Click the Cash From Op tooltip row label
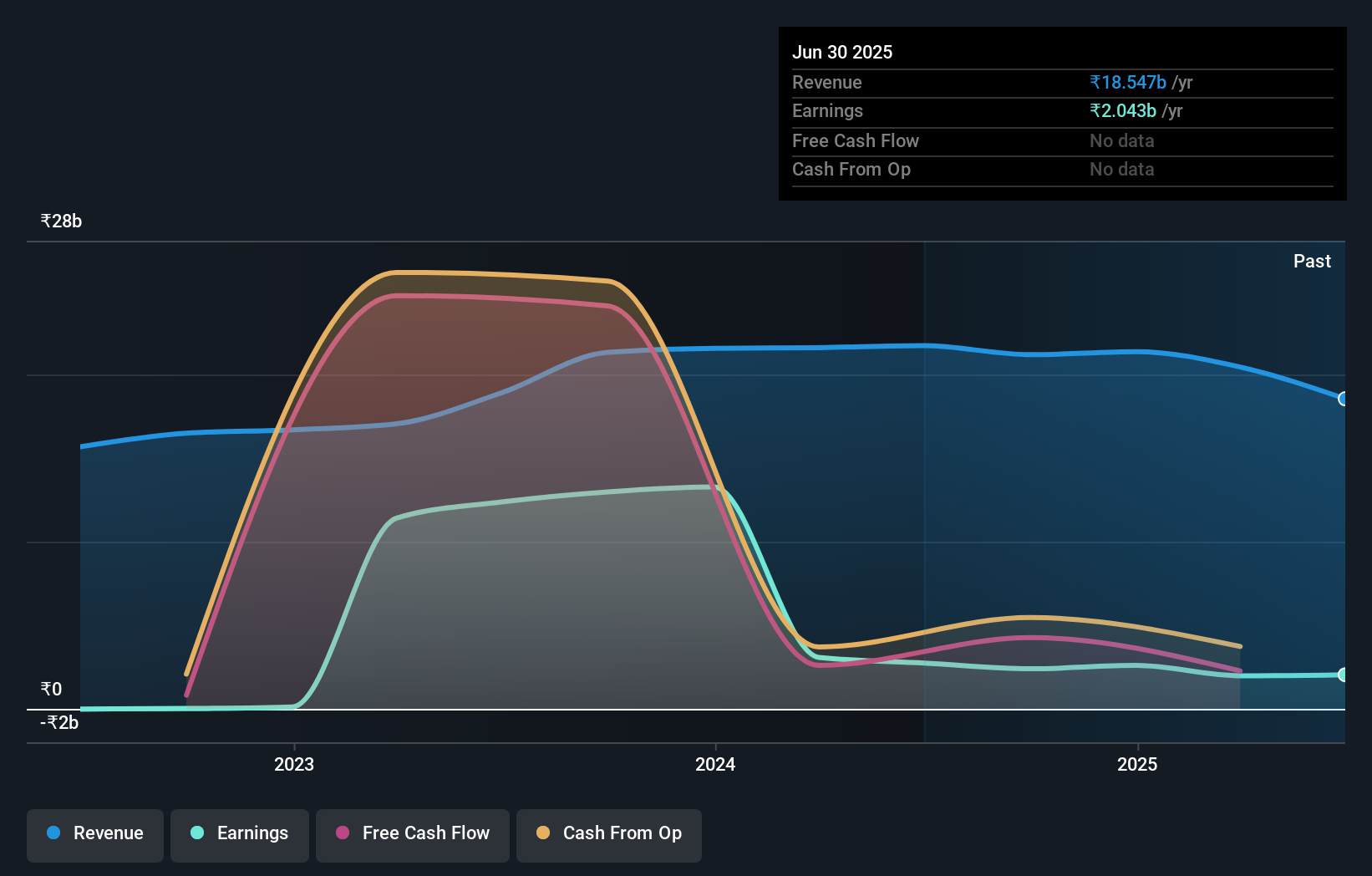1372x876 pixels. pyautogui.click(x=851, y=169)
